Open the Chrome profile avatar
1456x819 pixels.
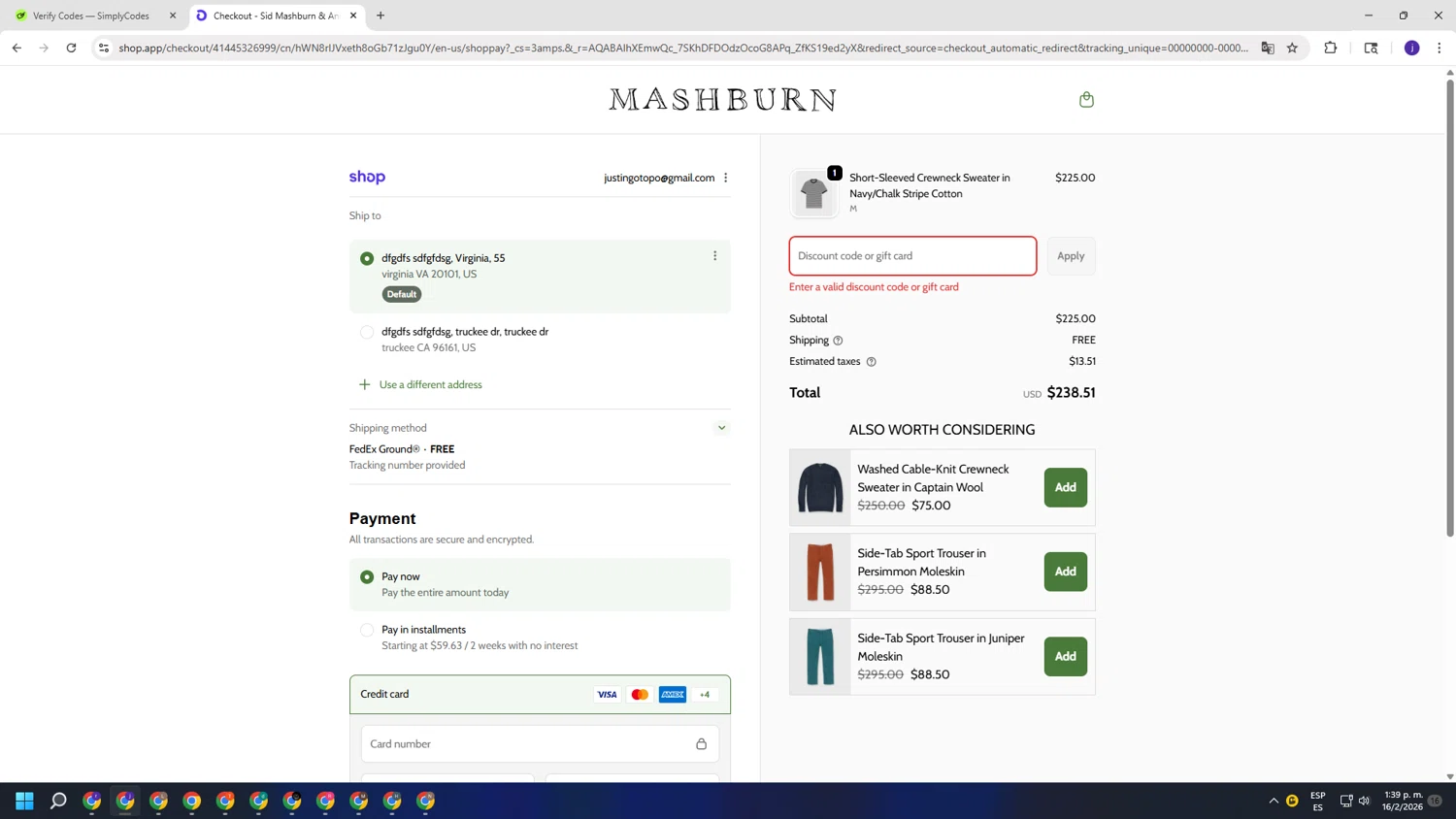coord(1411,48)
